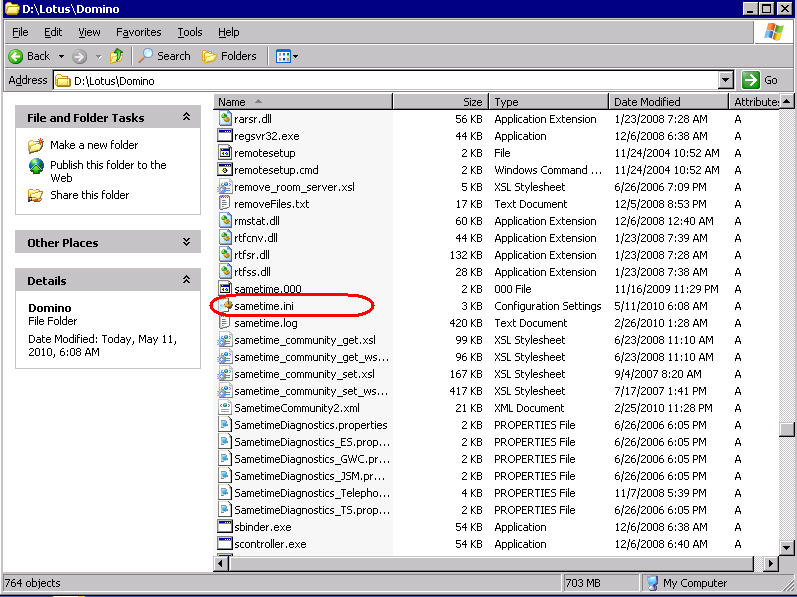Click the vertical scrollbar up arrow
The image size is (797, 597).
pos(786,102)
